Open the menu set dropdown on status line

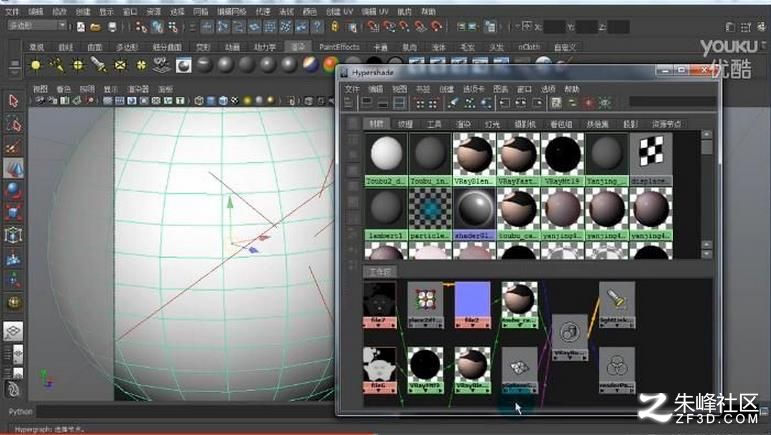(x=38, y=25)
